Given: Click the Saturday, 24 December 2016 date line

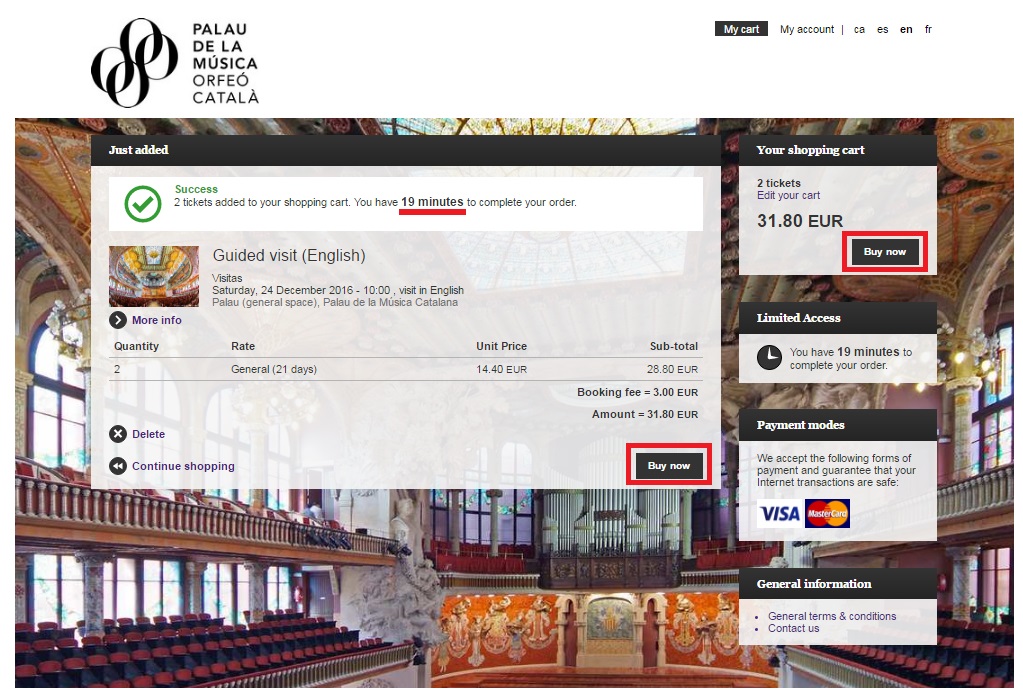Looking at the screenshot, I should [x=338, y=290].
